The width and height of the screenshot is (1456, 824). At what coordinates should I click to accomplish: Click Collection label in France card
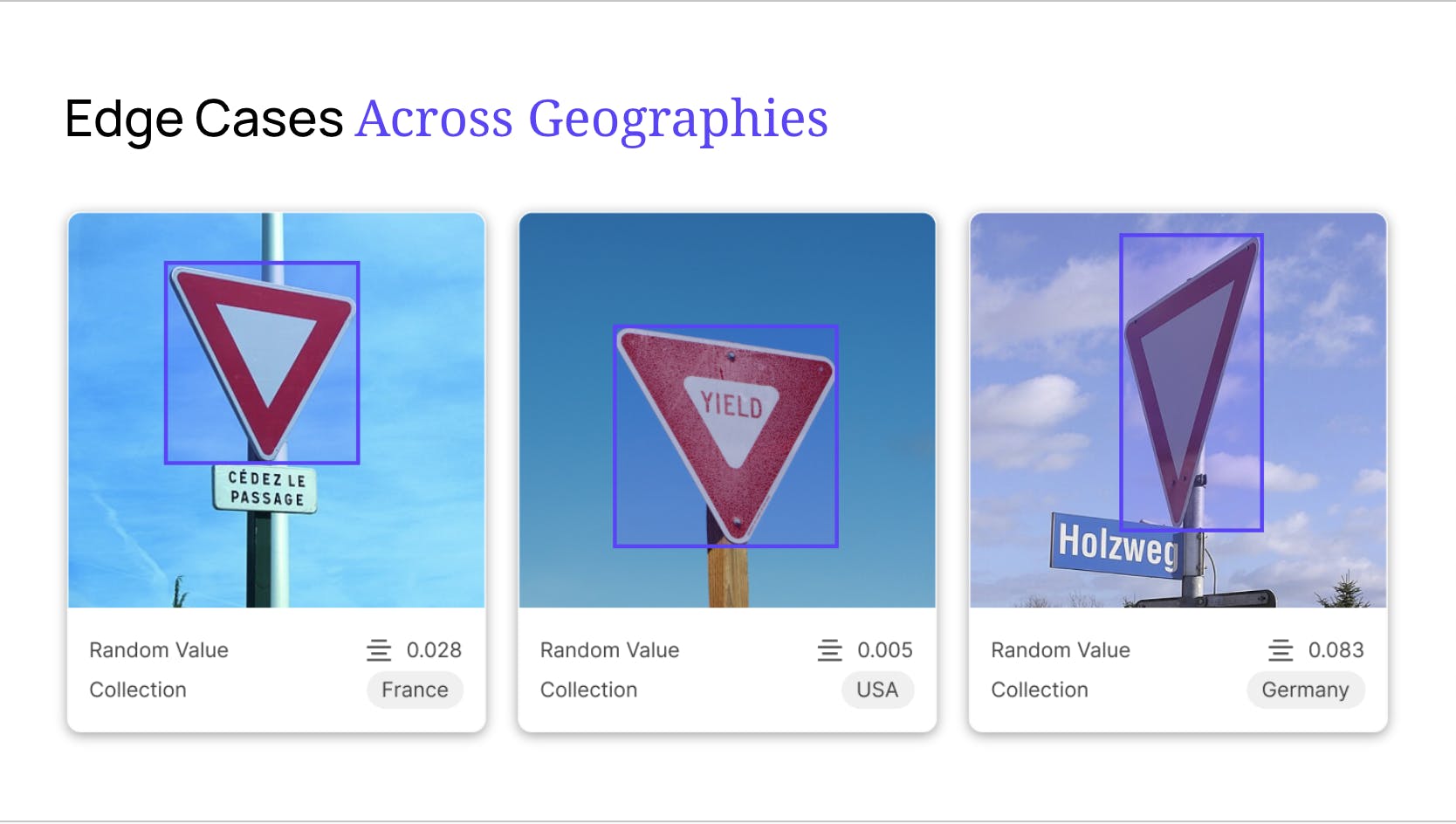(x=138, y=690)
